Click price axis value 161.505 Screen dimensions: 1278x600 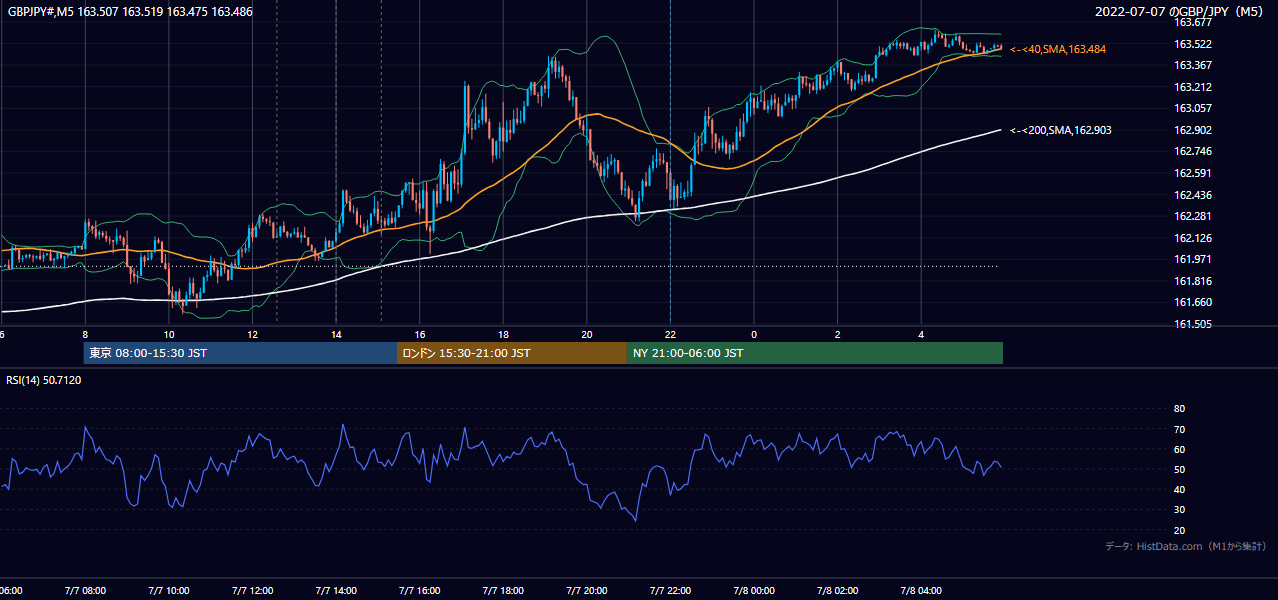click(x=1192, y=324)
